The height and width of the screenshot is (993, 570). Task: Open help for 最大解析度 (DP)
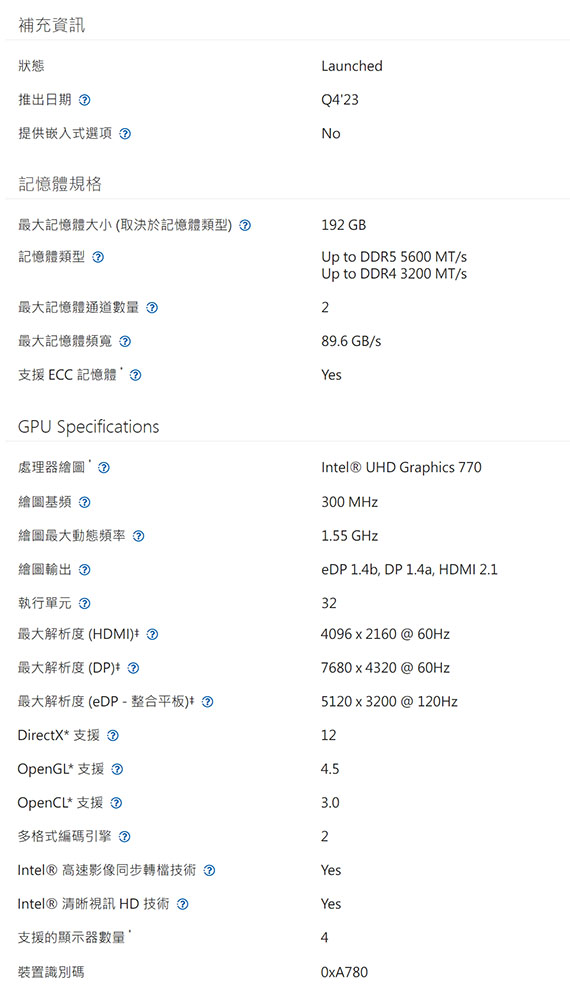(133, 668)
